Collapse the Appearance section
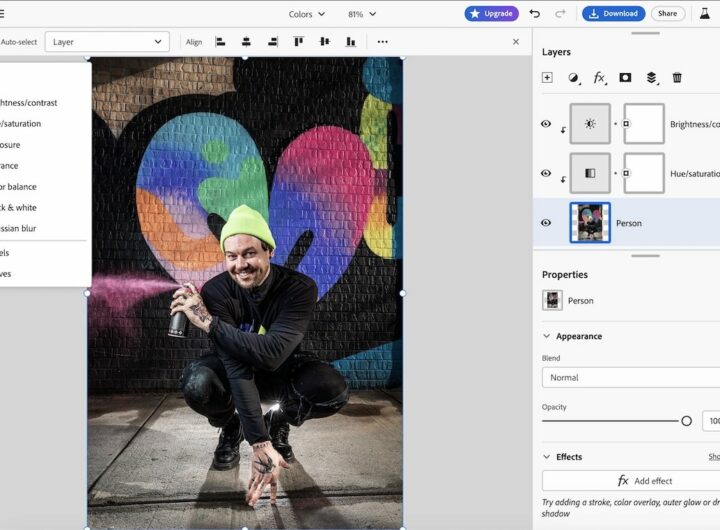Viewport: 720px width, 530px height. pyautogui.click(x=547, y=336)
